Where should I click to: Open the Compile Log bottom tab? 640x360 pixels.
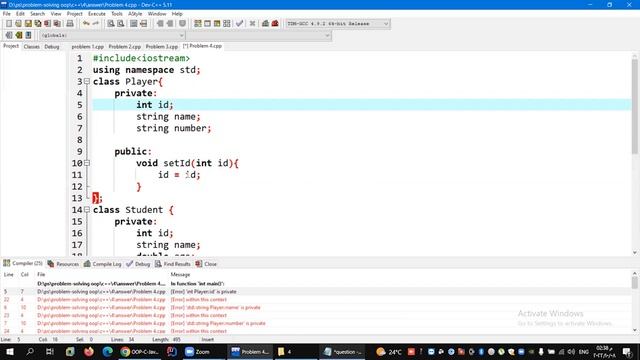click(103, 264)
